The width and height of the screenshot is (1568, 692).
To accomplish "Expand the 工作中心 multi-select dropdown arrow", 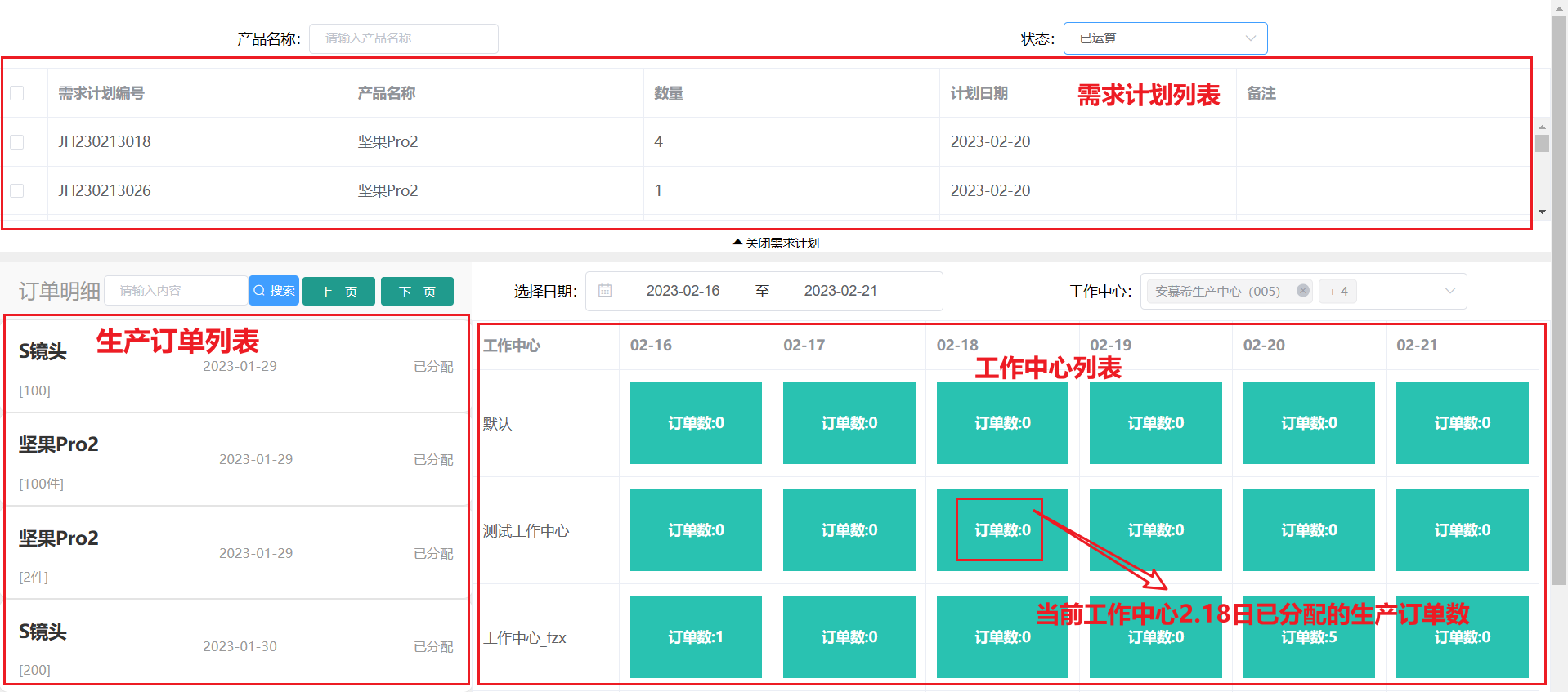I will [x=1449, y=291].
